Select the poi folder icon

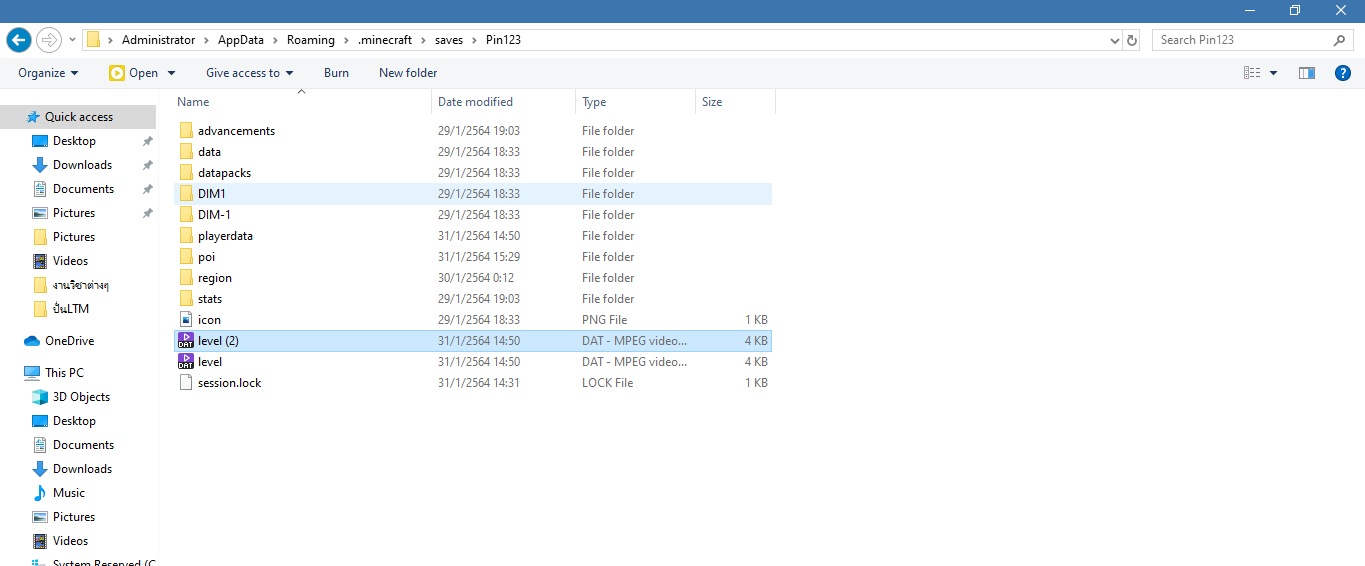click(186, 257)
